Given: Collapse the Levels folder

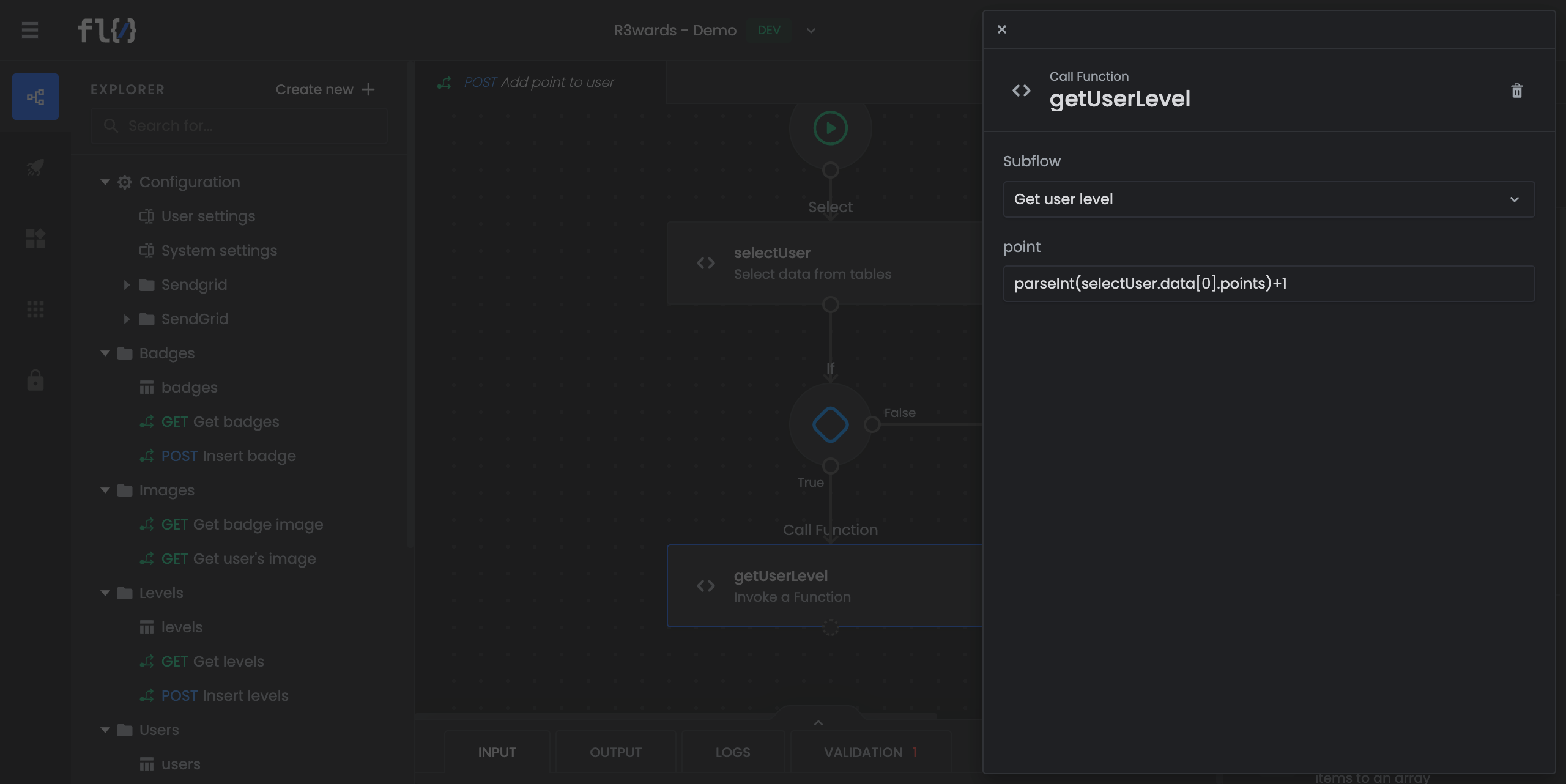Looking at the screenshot, I should (105, 593).
